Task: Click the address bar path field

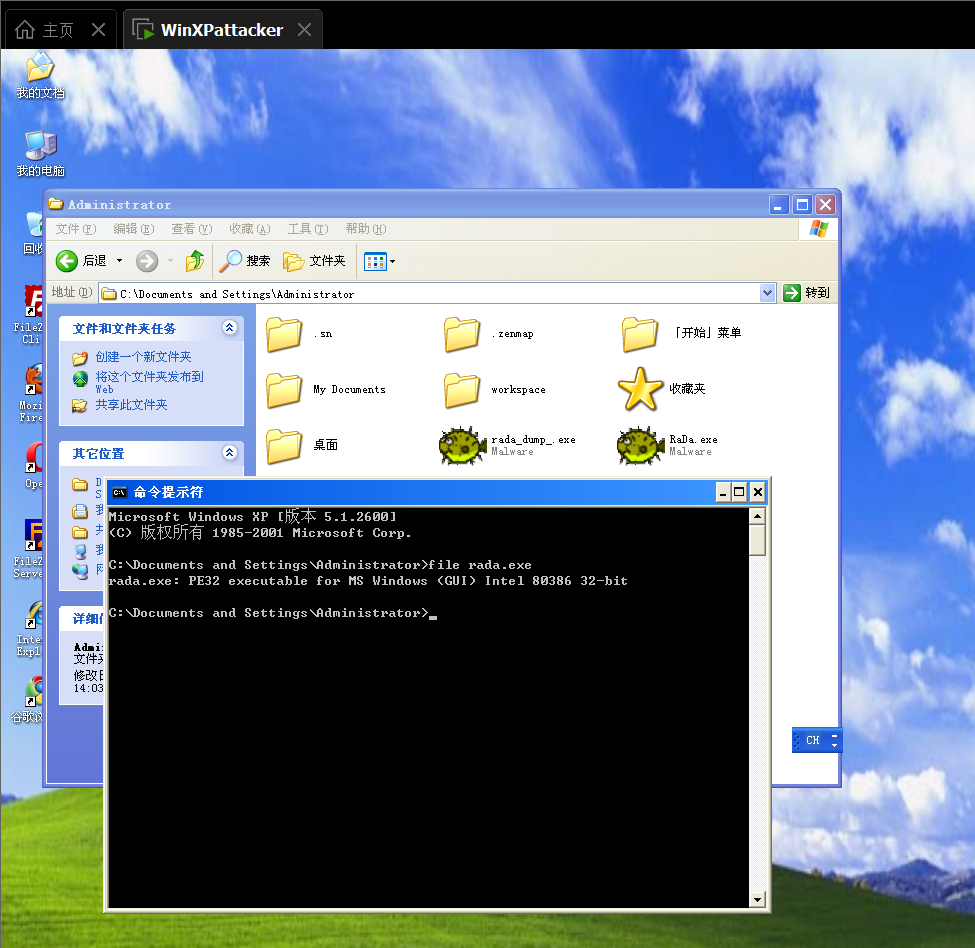Action: coord(429,293)
